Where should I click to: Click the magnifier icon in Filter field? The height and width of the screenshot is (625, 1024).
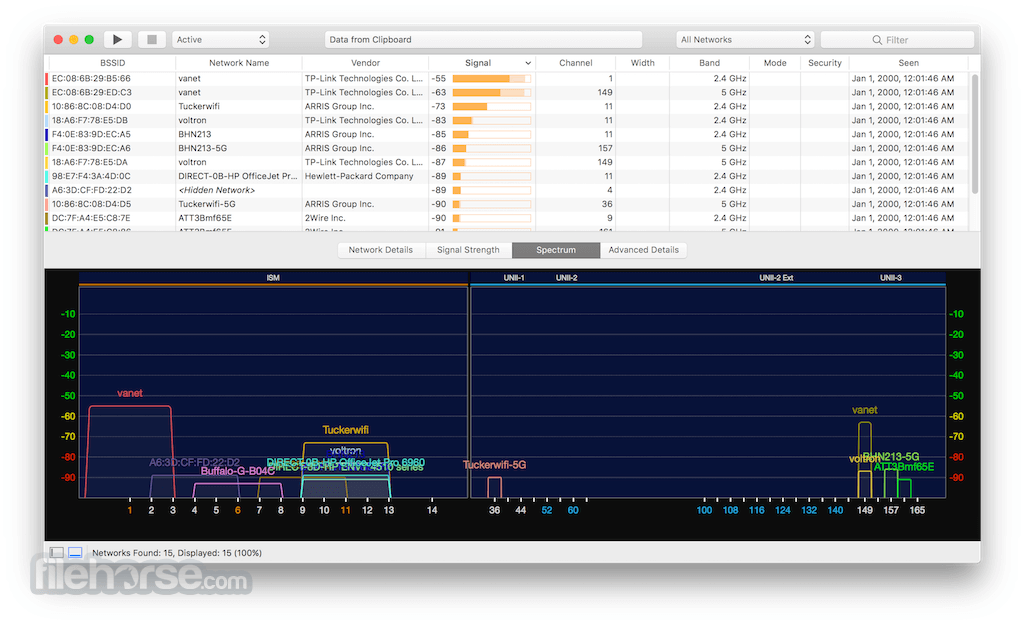click(x=877, y=40)
